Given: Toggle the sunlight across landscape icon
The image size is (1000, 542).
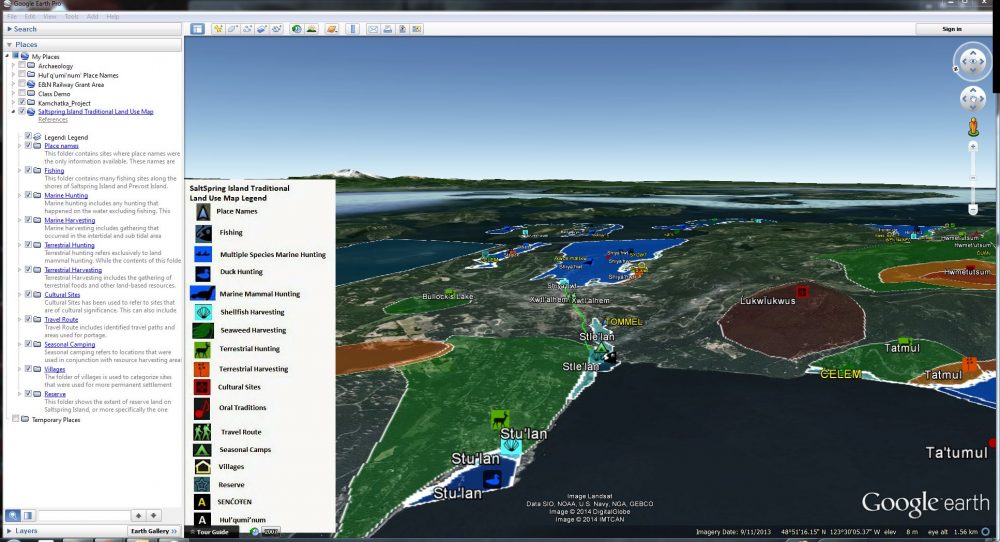Looking at the screenshot, I should pos(312,29).
